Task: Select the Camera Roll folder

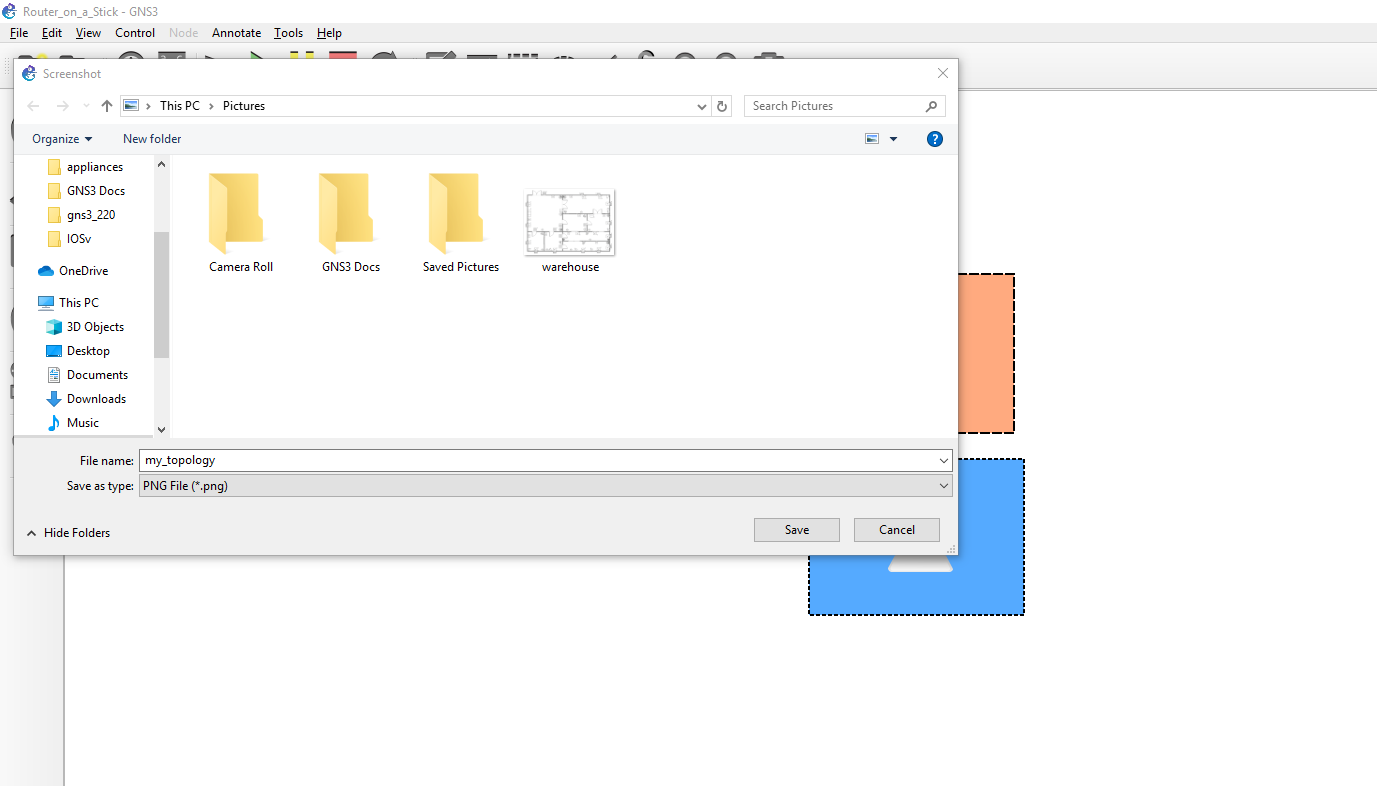Action: click(x=240, y=223)
